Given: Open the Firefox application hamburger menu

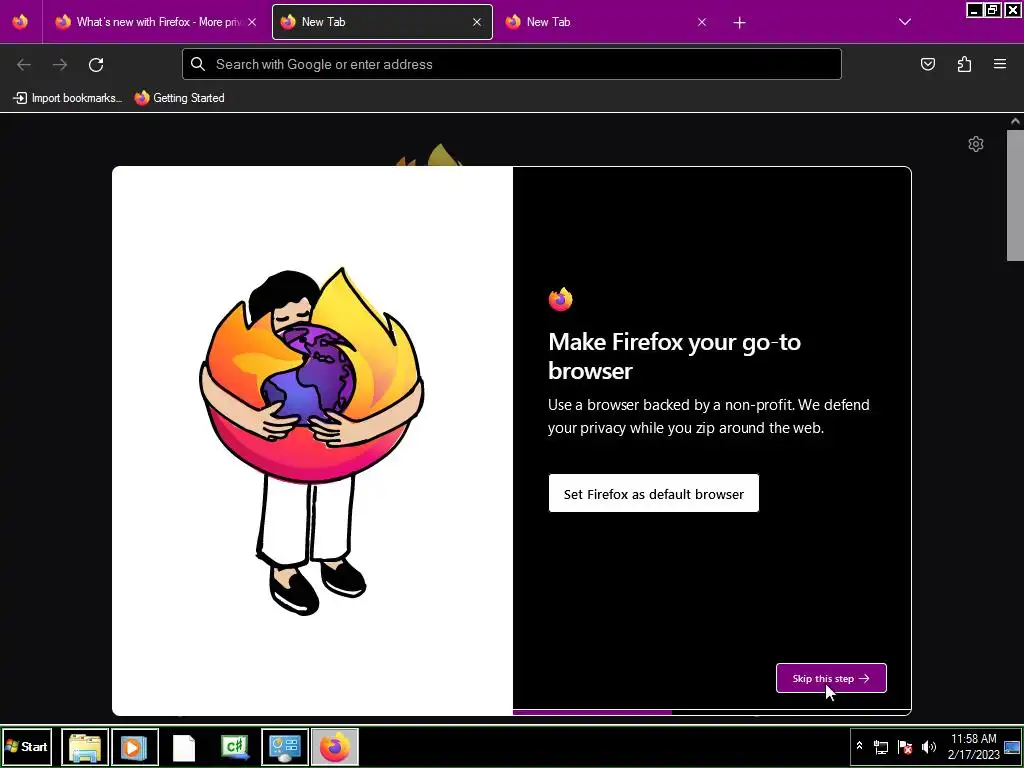Looking at the screenshot, I should point(1000,64).
